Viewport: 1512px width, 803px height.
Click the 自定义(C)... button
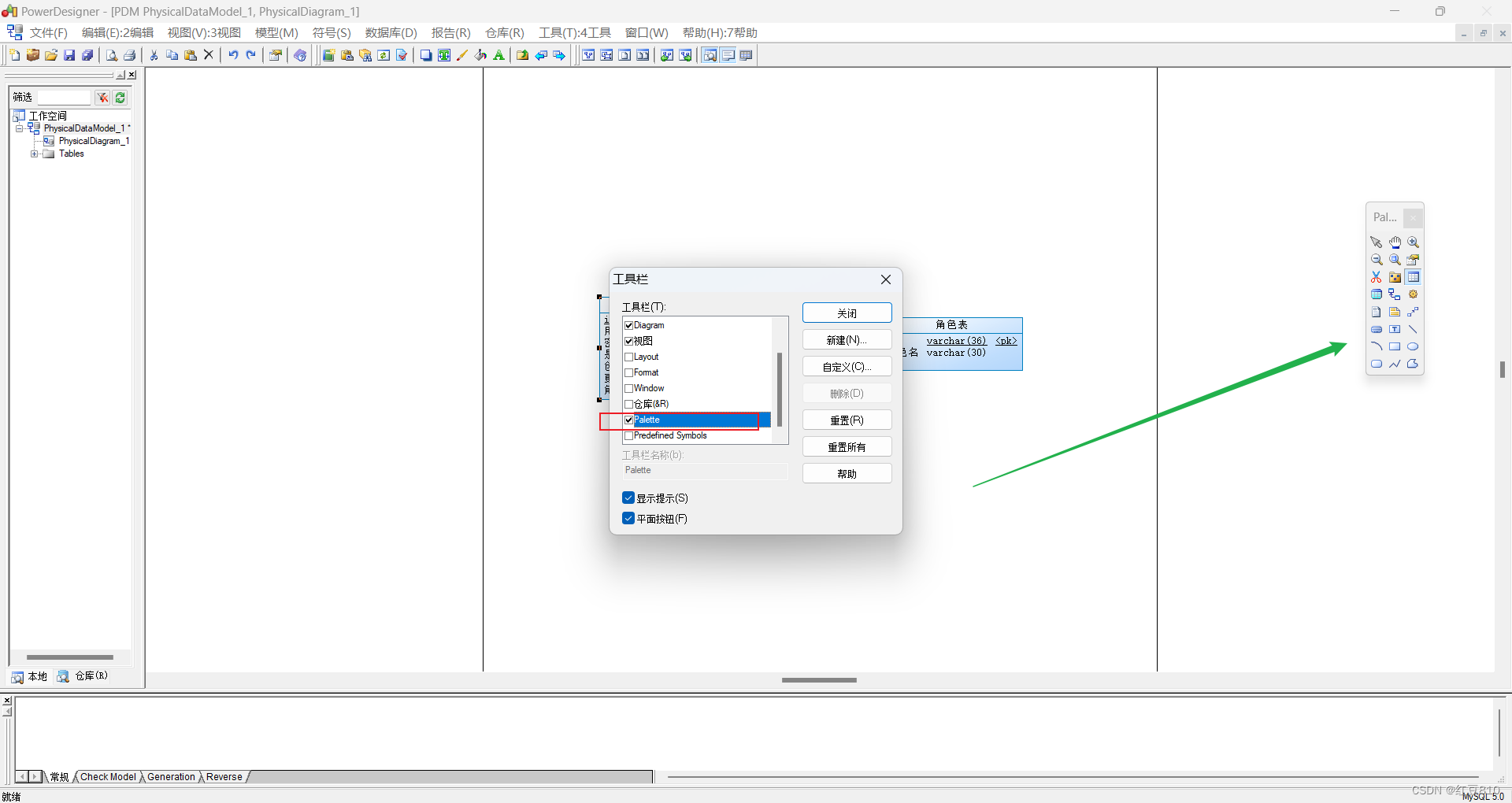point(847,367)
